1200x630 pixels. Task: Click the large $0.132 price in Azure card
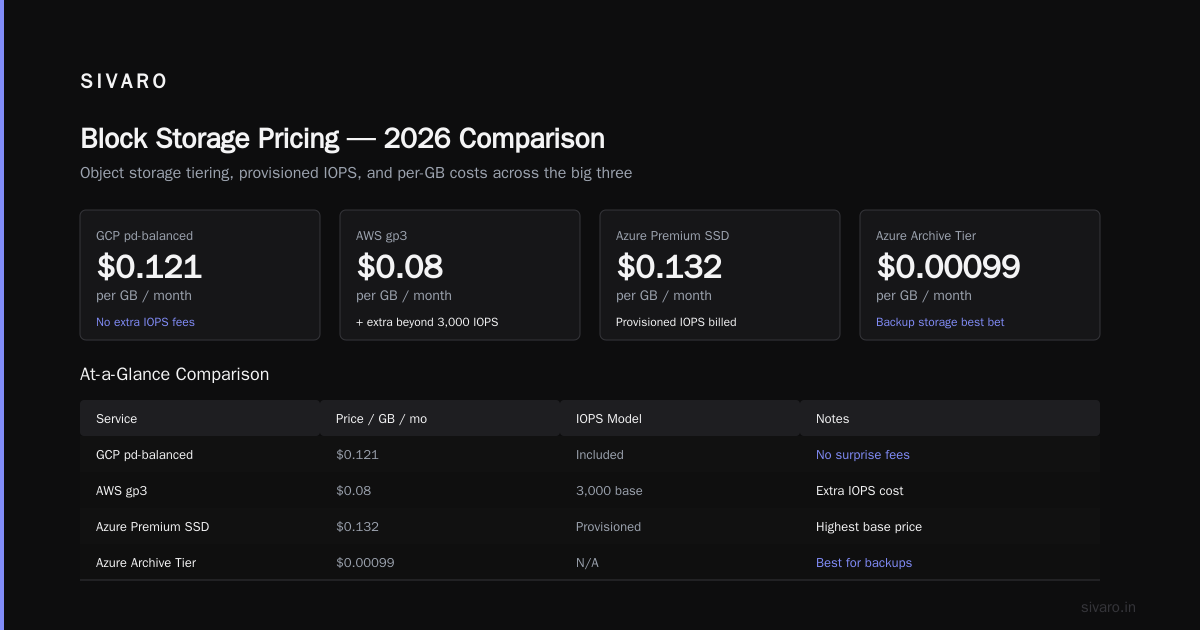click(x=669, y=266)
